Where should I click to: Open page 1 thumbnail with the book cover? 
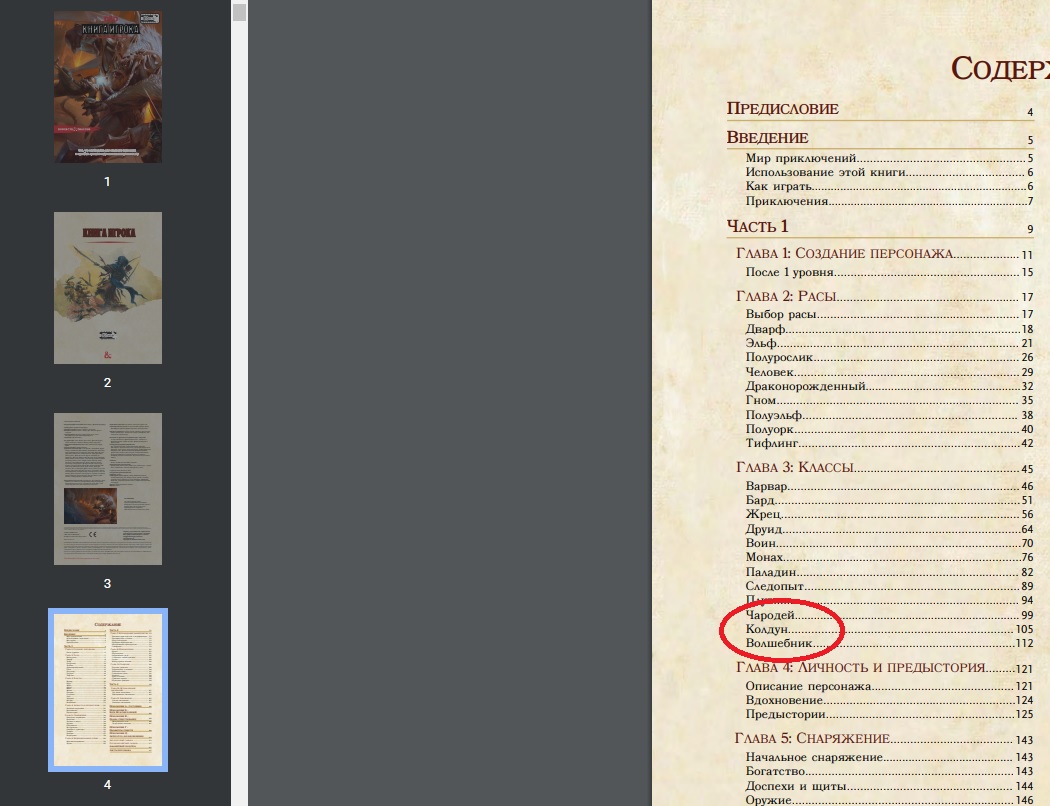click(x=108, y=86)
